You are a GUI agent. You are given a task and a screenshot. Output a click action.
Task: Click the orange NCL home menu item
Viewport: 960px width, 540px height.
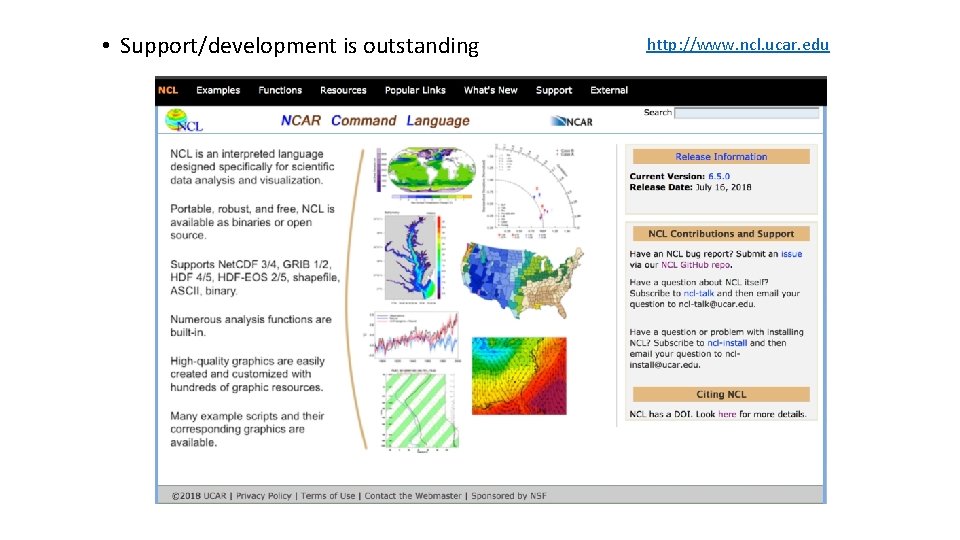[x=168, y=90]
